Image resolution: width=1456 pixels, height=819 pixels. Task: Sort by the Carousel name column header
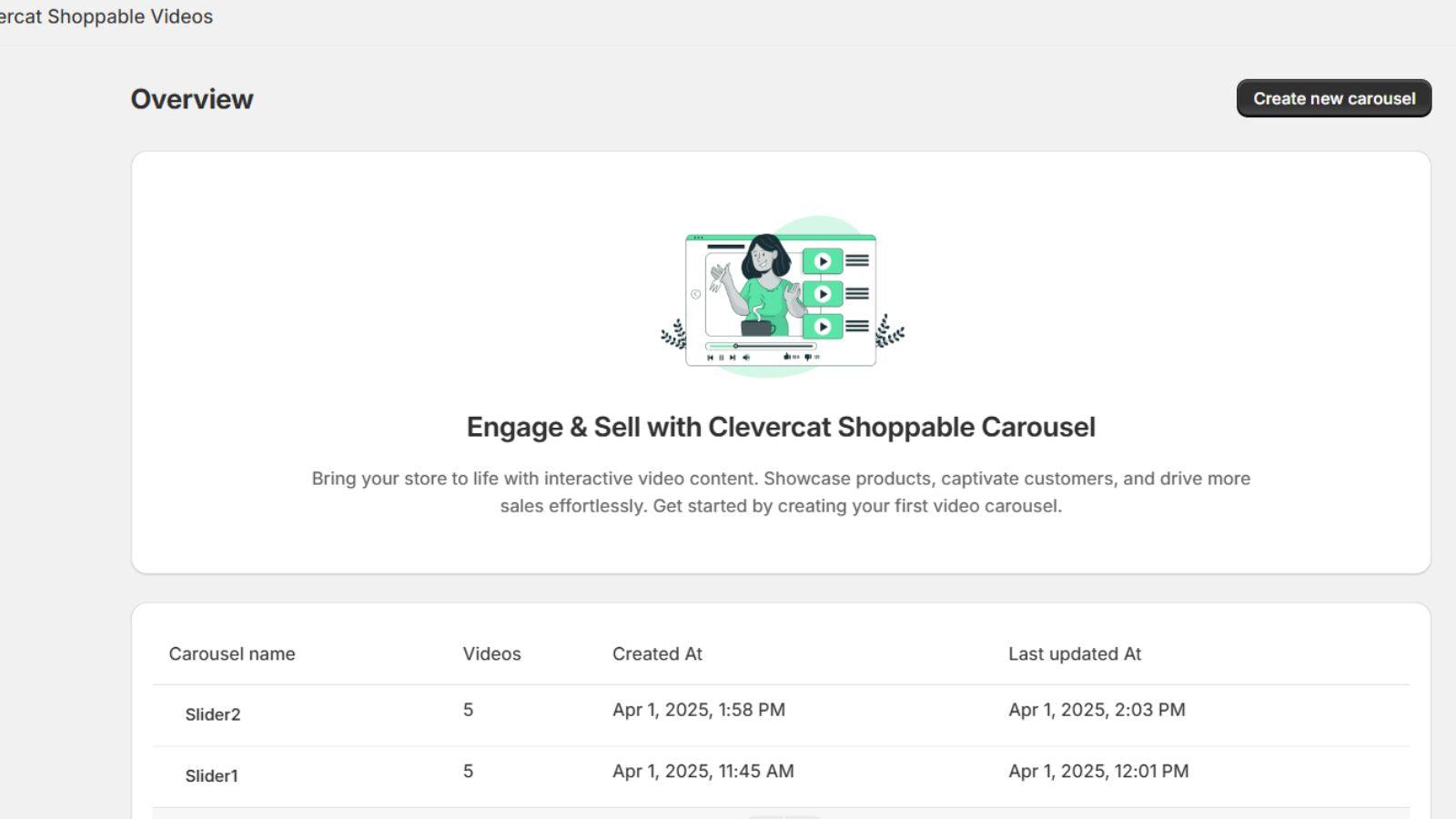pyautogui.click(x=232, y=653)
